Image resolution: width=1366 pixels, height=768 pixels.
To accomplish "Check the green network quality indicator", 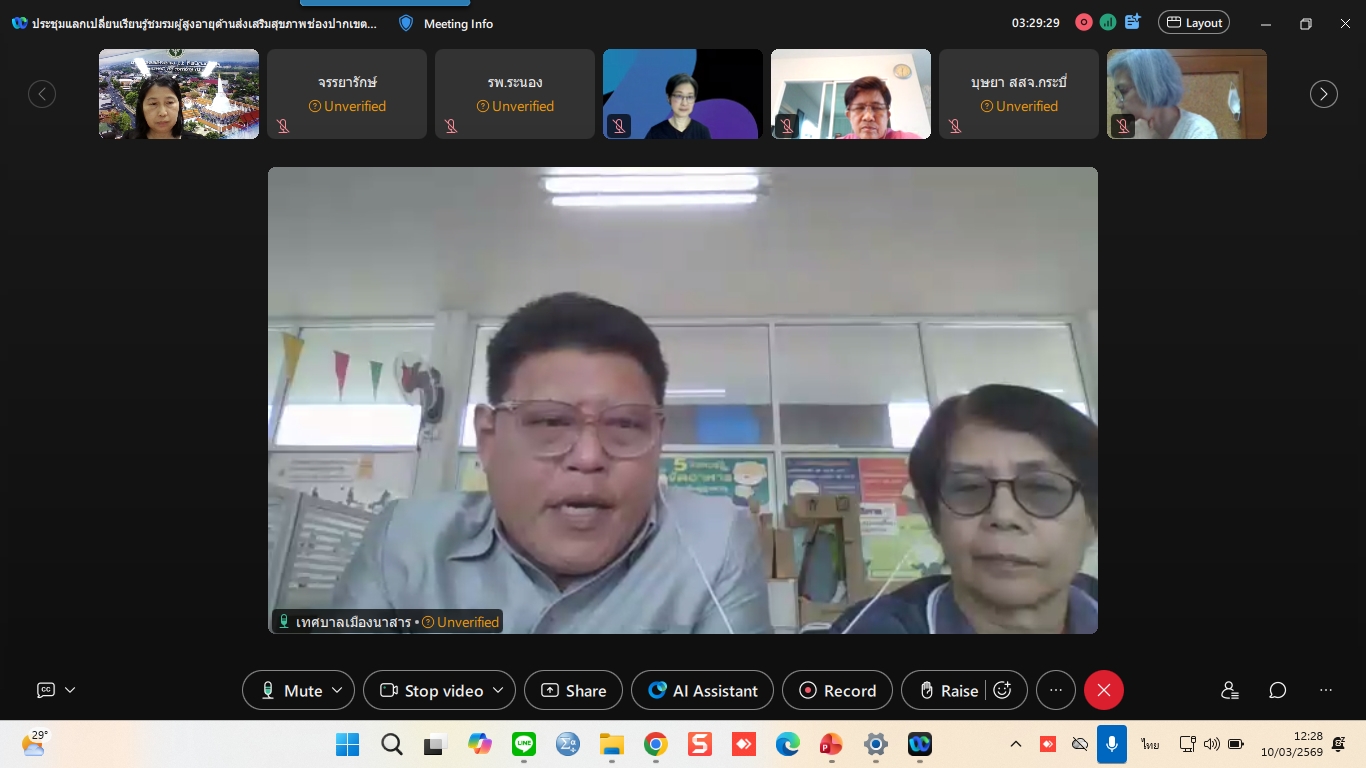I will [x=1108, y=22].
